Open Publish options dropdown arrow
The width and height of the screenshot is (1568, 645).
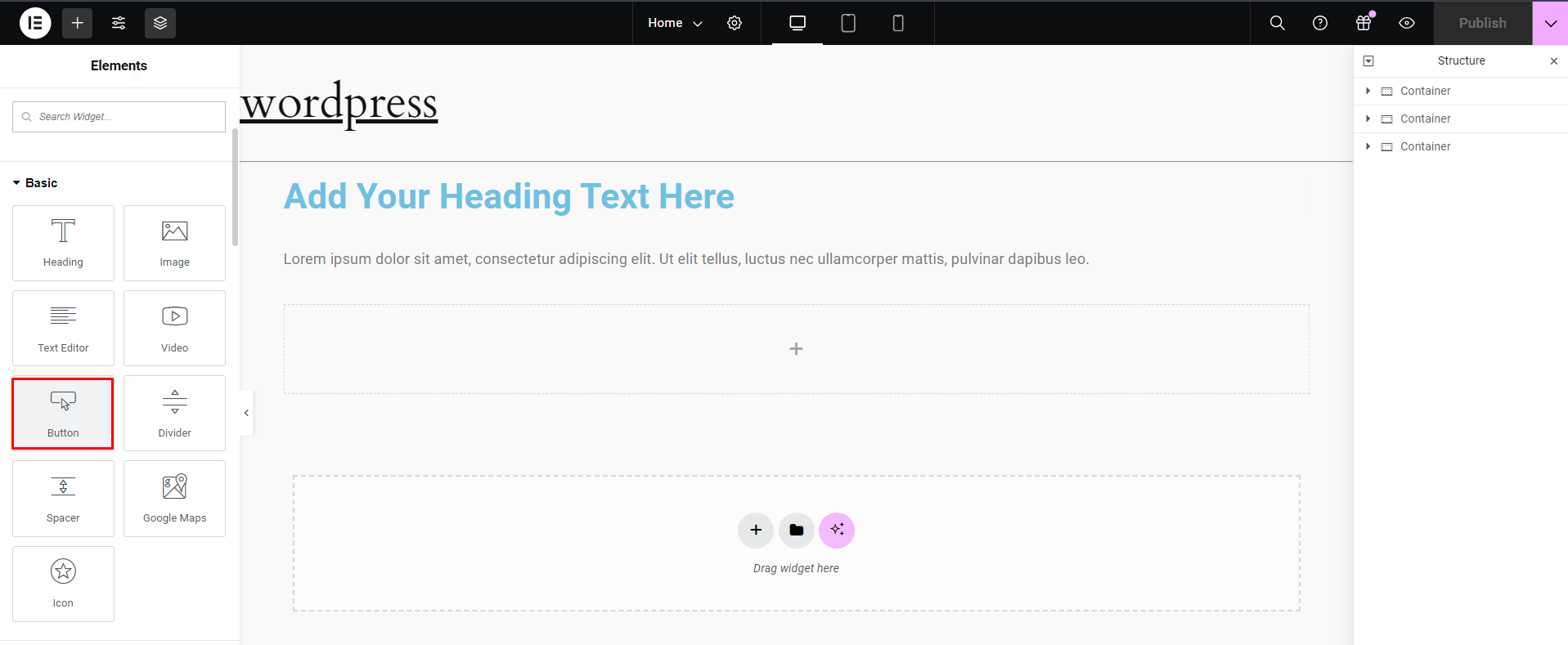(x=1550, y=23)
